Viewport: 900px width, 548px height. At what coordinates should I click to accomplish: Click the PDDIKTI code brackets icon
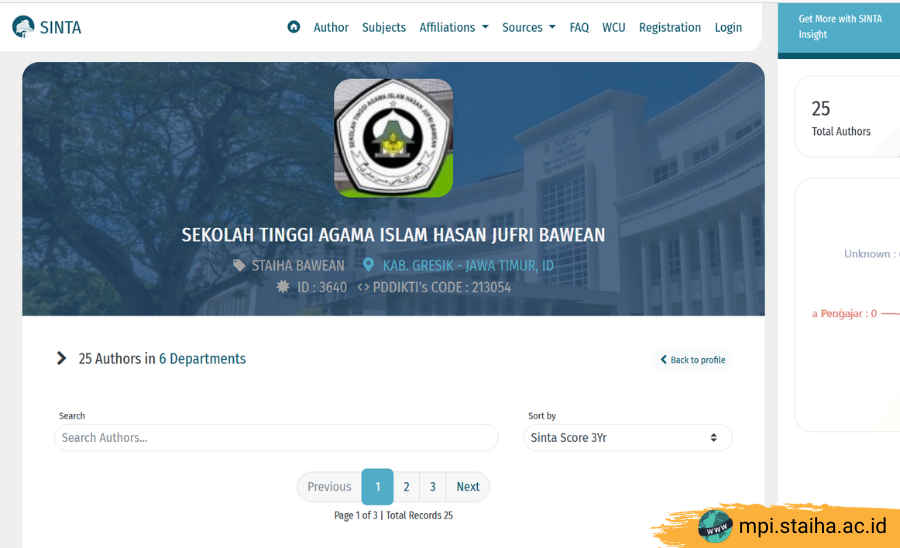363,287
